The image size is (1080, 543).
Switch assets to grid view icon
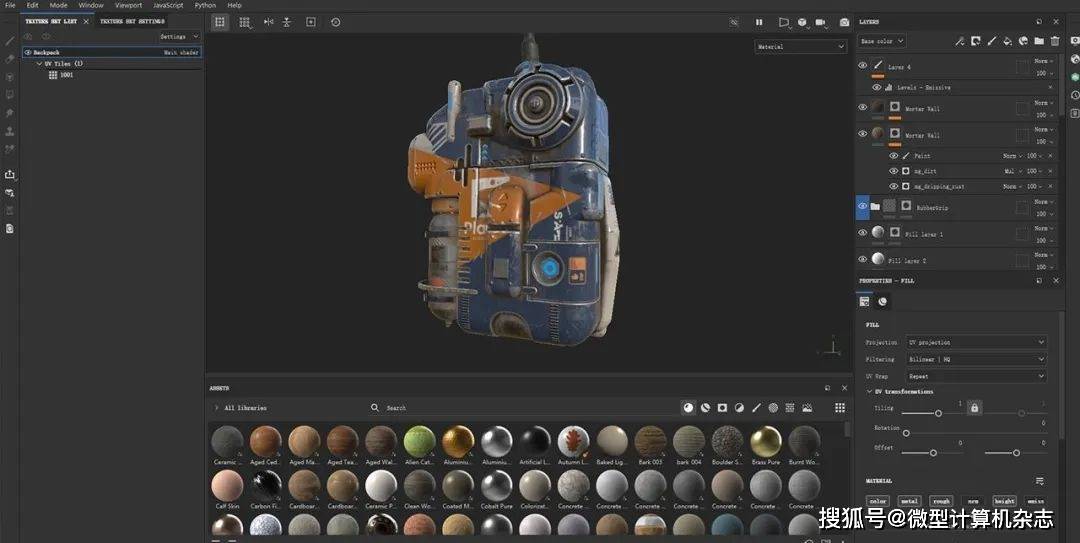(x=840, y=408)
